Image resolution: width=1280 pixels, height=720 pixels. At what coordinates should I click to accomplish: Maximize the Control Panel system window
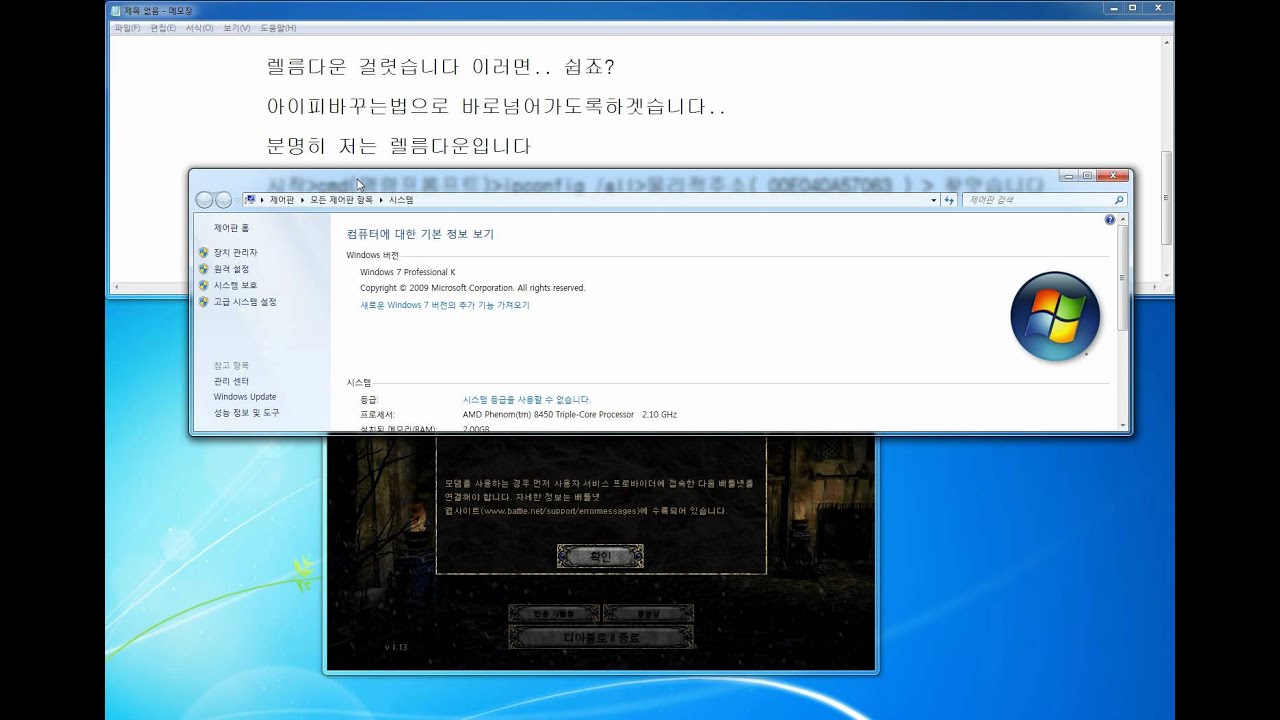pos(1087,175)
